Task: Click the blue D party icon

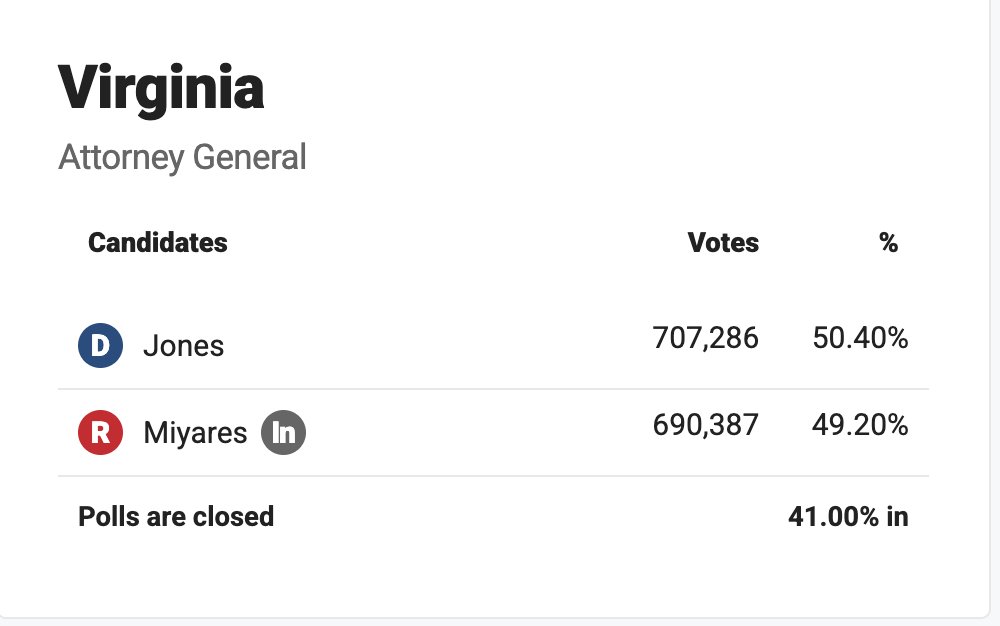Action: [100, 346]
